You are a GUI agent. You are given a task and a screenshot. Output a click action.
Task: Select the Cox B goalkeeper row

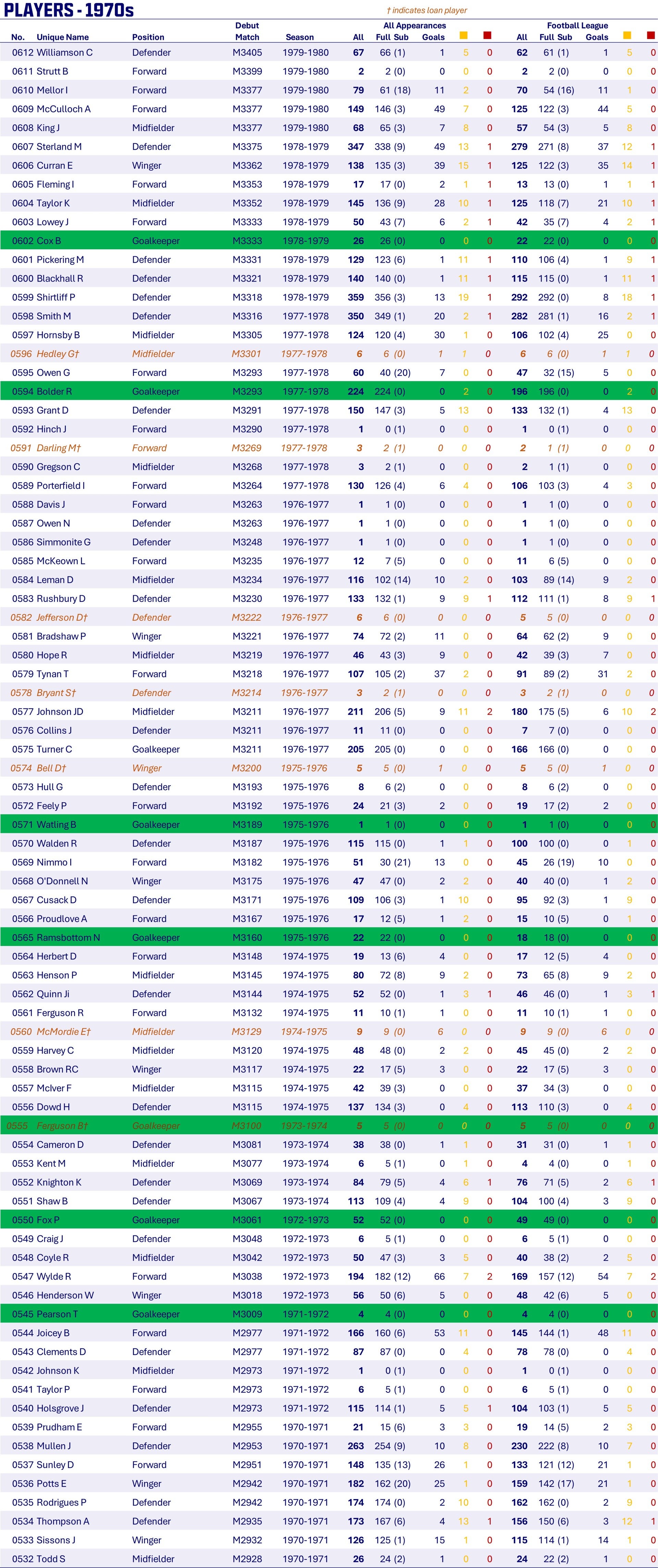click(x=329, y=241)
